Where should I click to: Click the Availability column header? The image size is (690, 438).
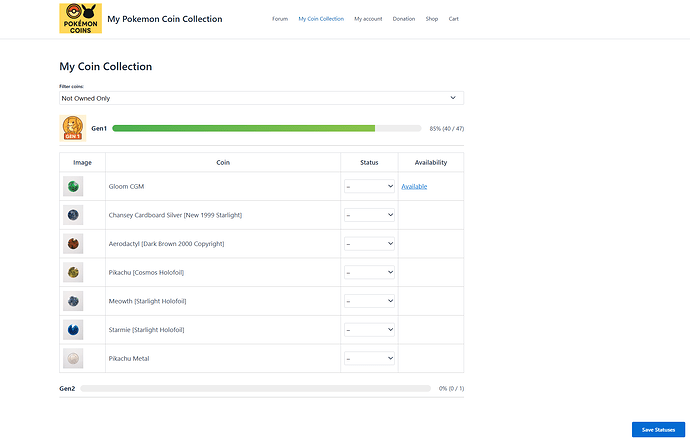(431, 162)
